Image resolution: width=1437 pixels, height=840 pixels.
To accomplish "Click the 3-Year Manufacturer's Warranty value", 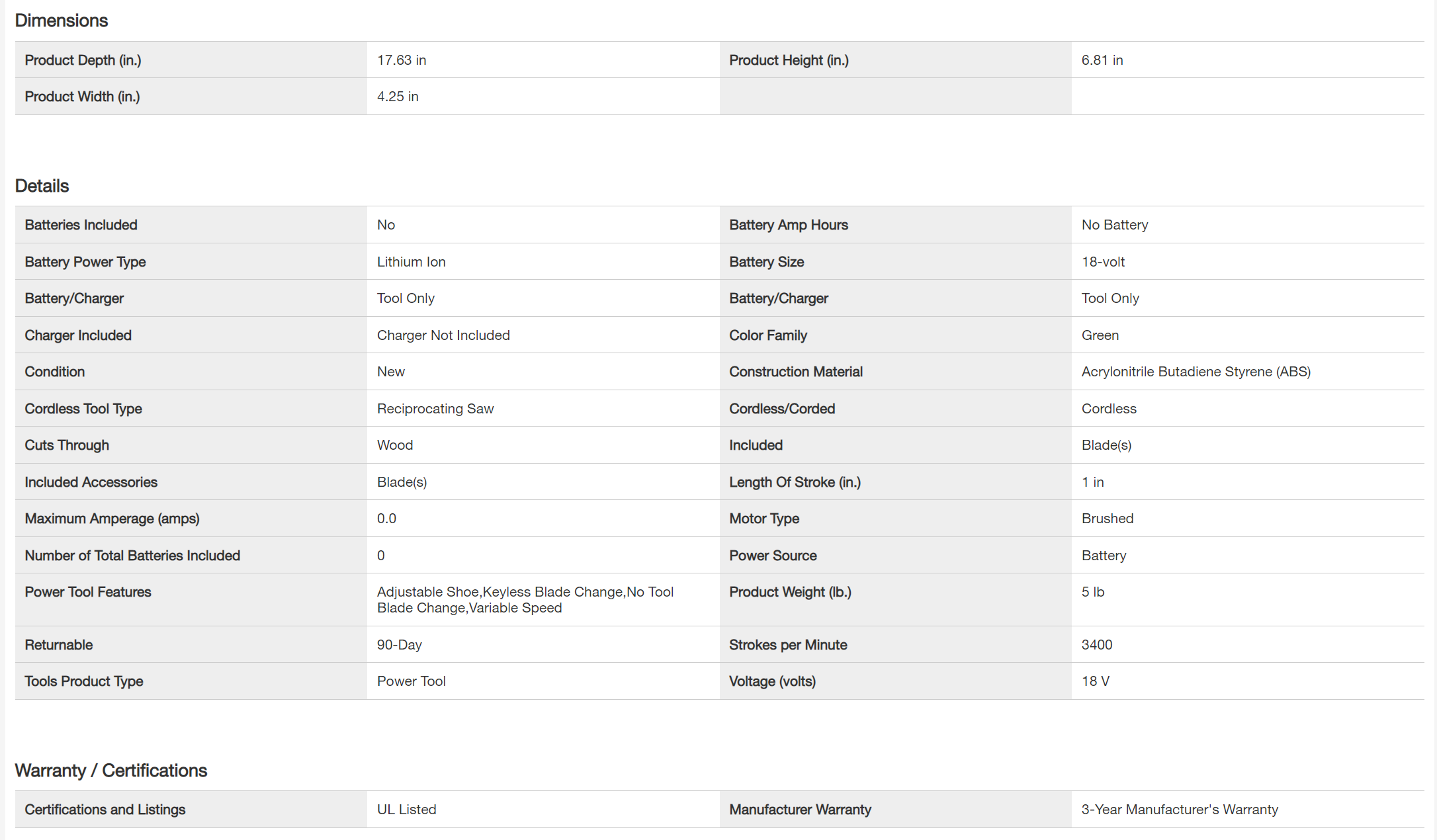I will tap(1180, 810).
